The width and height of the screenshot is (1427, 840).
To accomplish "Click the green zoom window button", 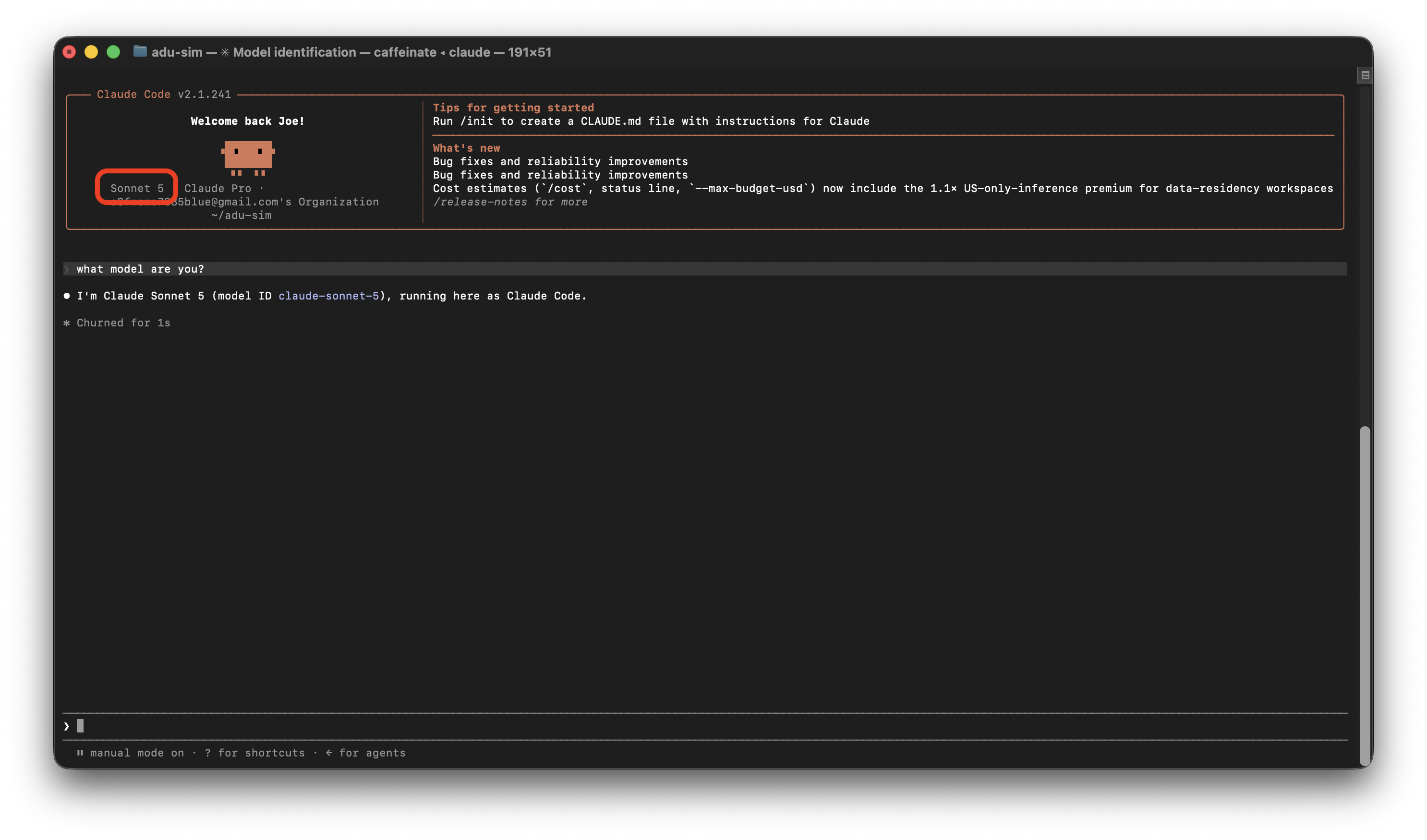I will click(x=113, y=52).
